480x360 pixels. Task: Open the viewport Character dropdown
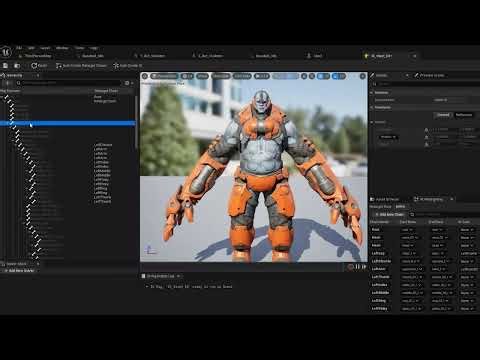[x=221, y=76]
